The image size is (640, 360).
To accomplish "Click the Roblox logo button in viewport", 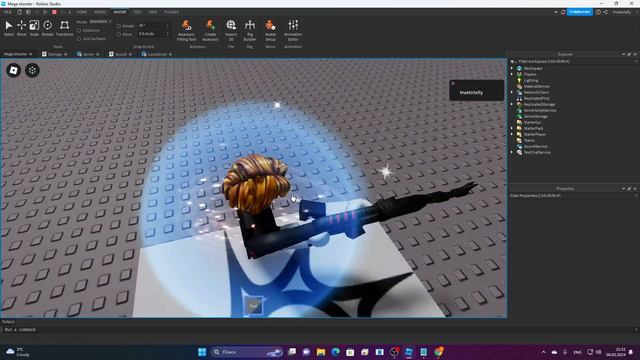I will tap(13, 70).
